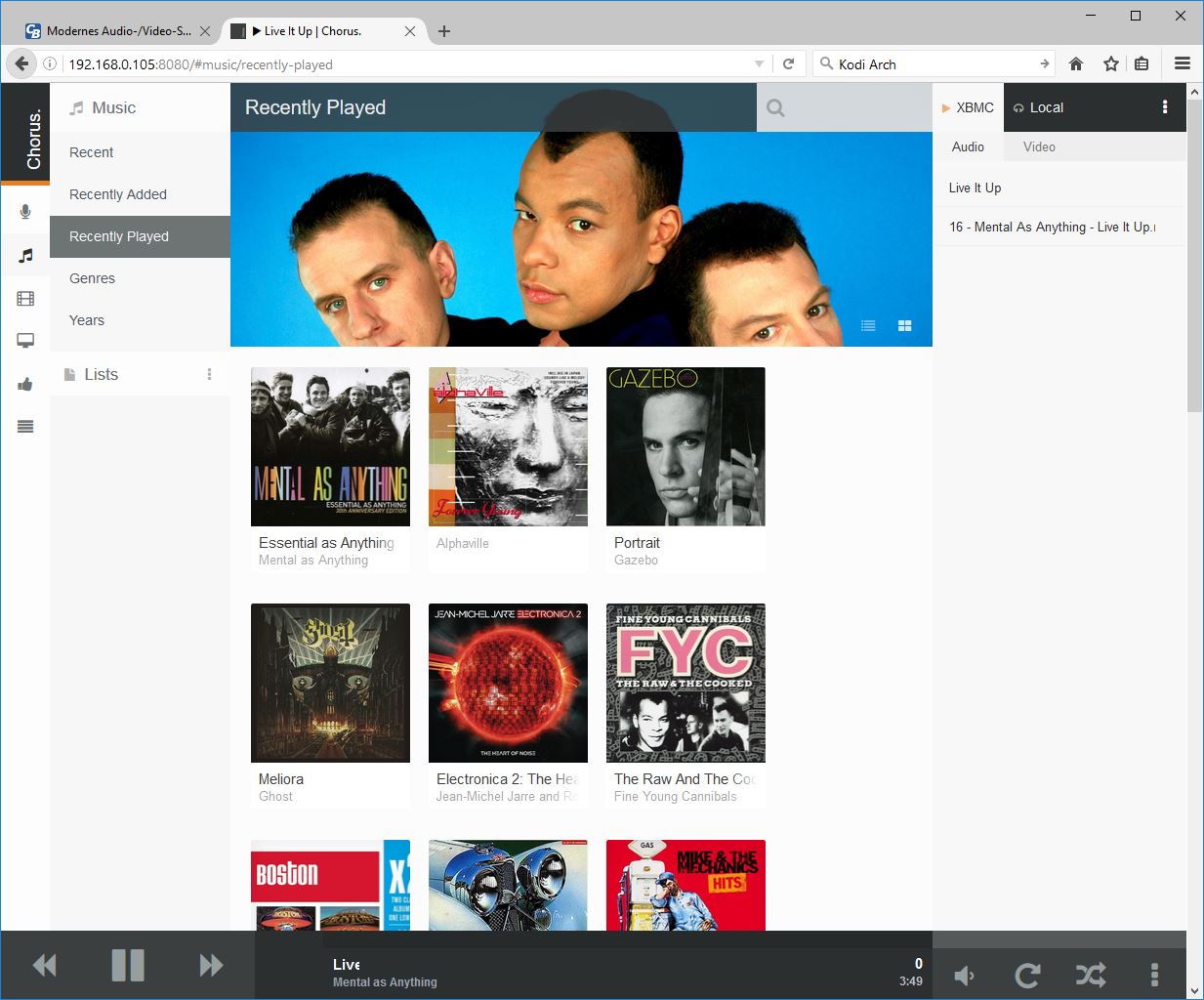Open Mike & The Mechanics Hits cover
This screenshot has width=1204, height=1000.
[685, 885]
